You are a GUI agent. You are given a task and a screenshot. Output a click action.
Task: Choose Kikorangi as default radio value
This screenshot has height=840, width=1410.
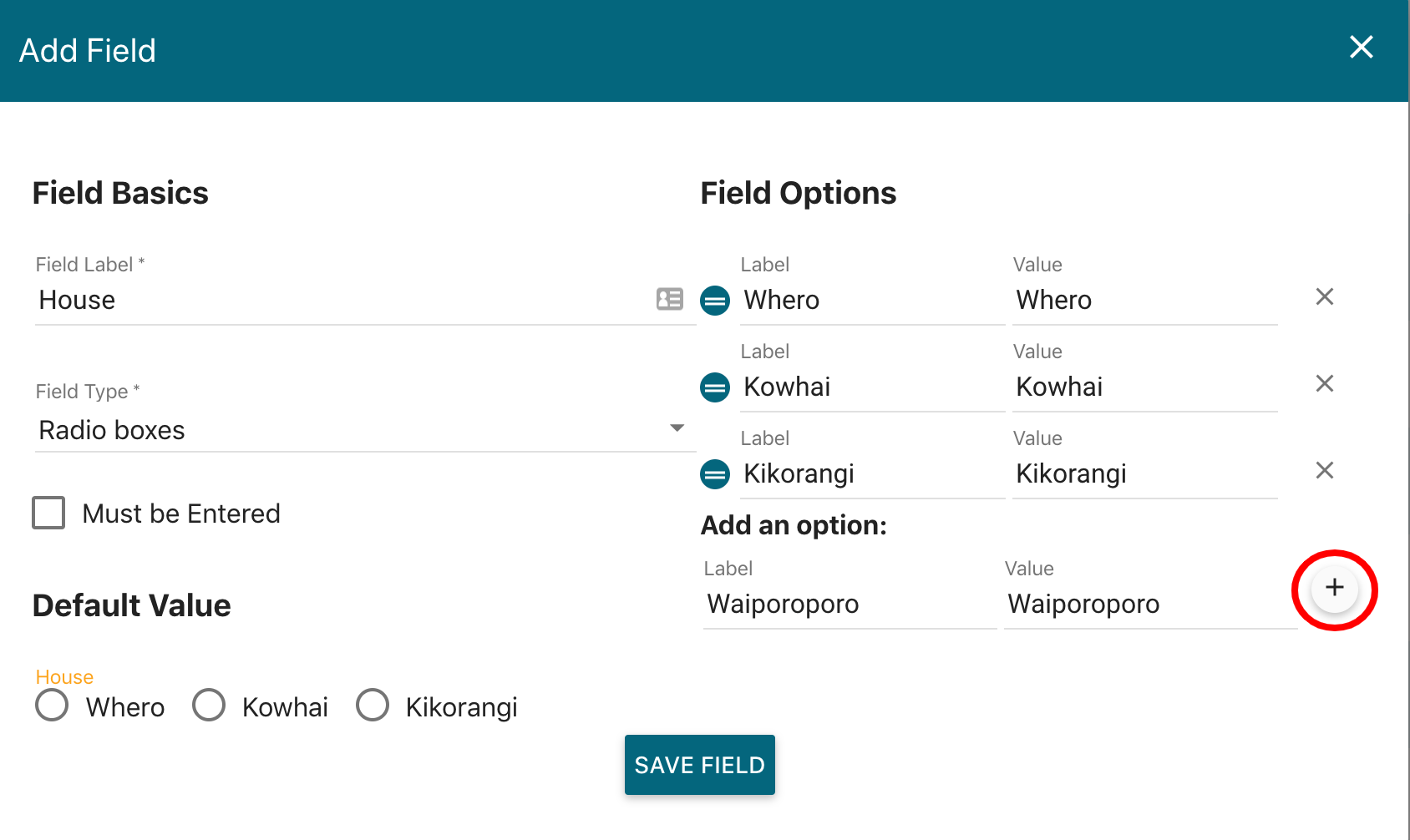(373, 705)
